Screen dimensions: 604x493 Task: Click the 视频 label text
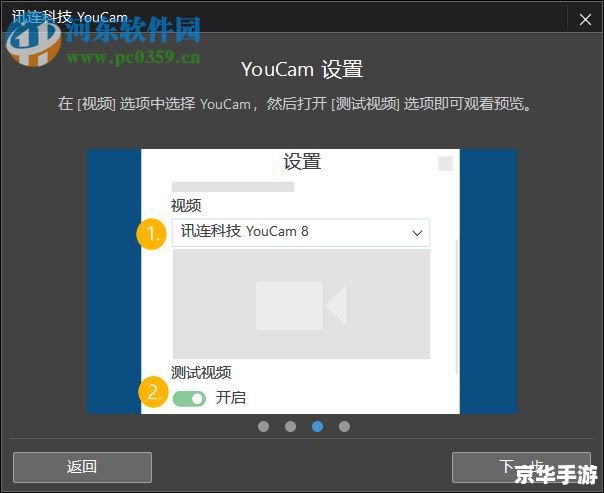pyautogui.click(x=186, y=205)
